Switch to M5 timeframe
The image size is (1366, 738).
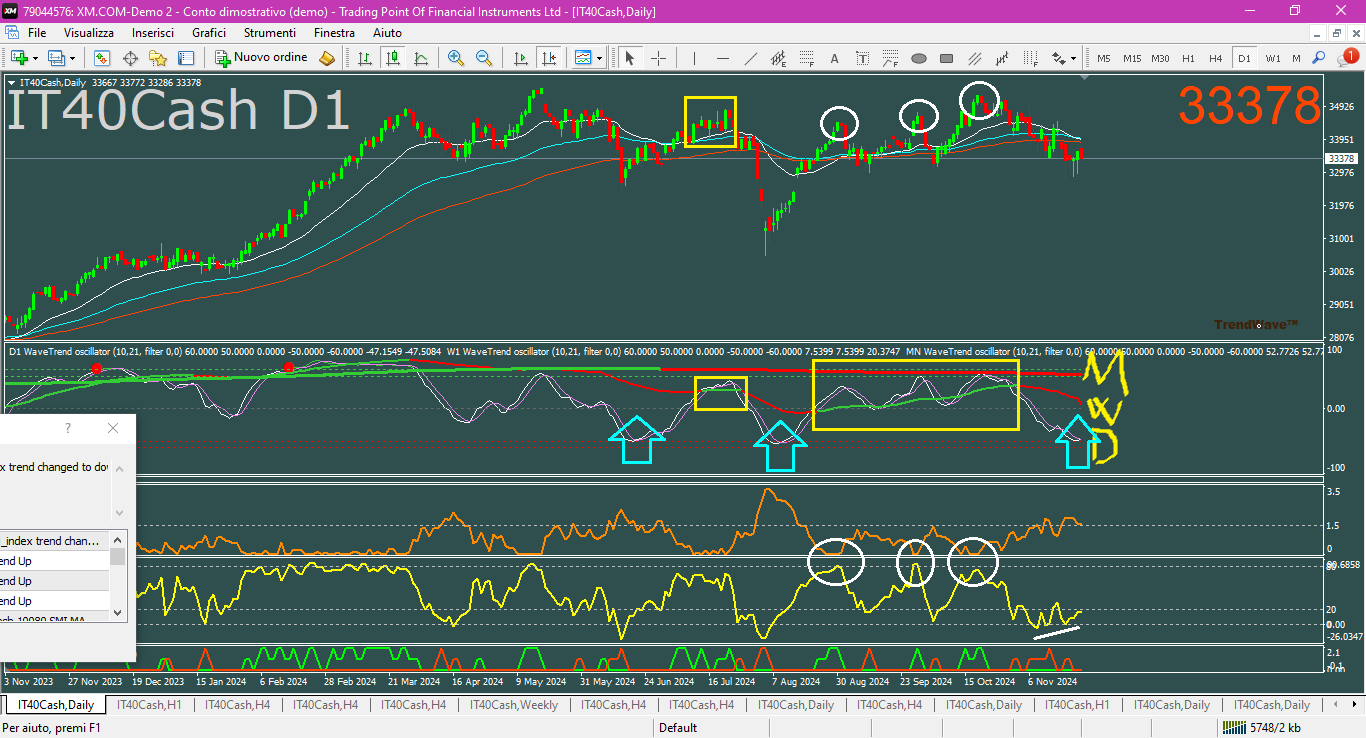[1103, 58]
